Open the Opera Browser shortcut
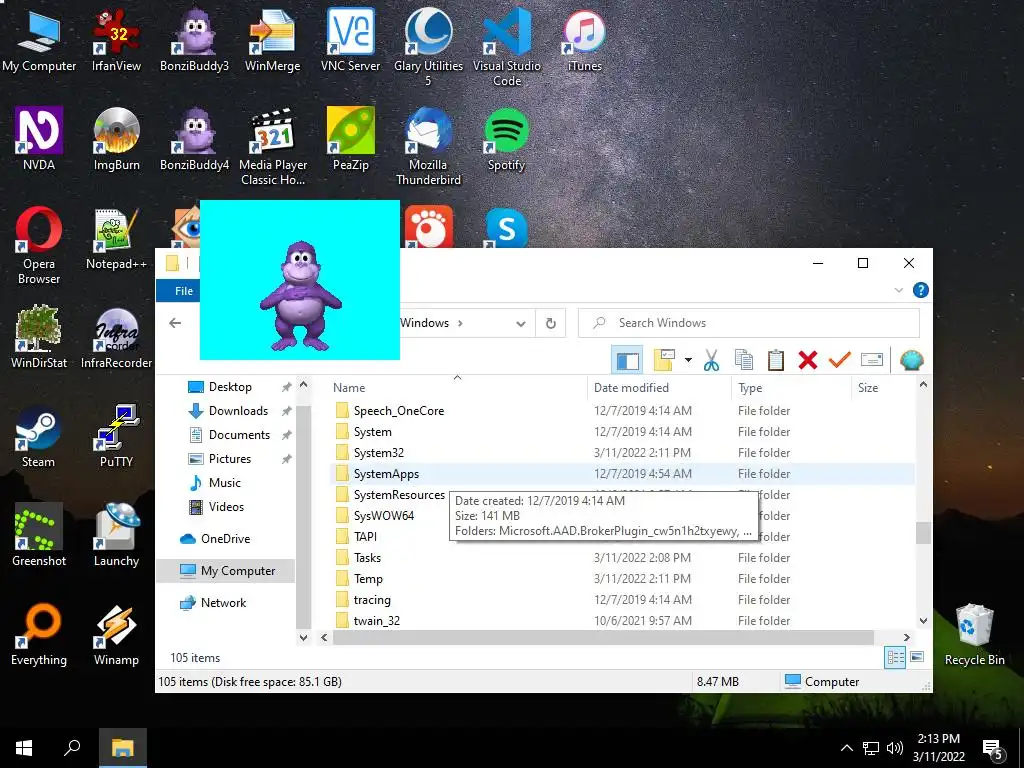 [39, 246]
